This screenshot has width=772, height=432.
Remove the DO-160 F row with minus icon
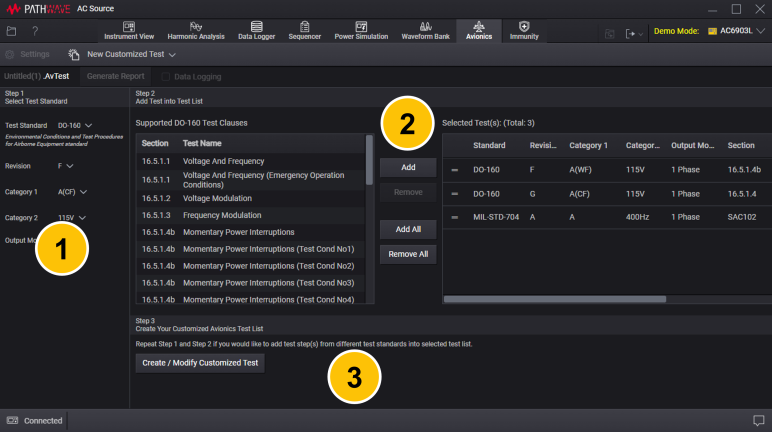click(454, 170)
